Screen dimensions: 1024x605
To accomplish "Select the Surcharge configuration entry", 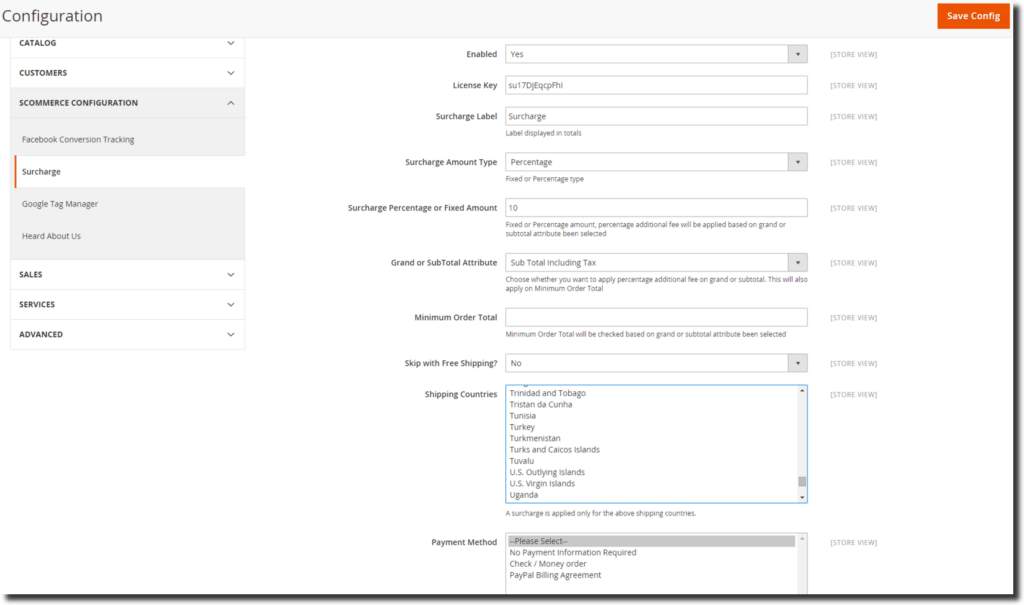I will (x=41, y=171).
